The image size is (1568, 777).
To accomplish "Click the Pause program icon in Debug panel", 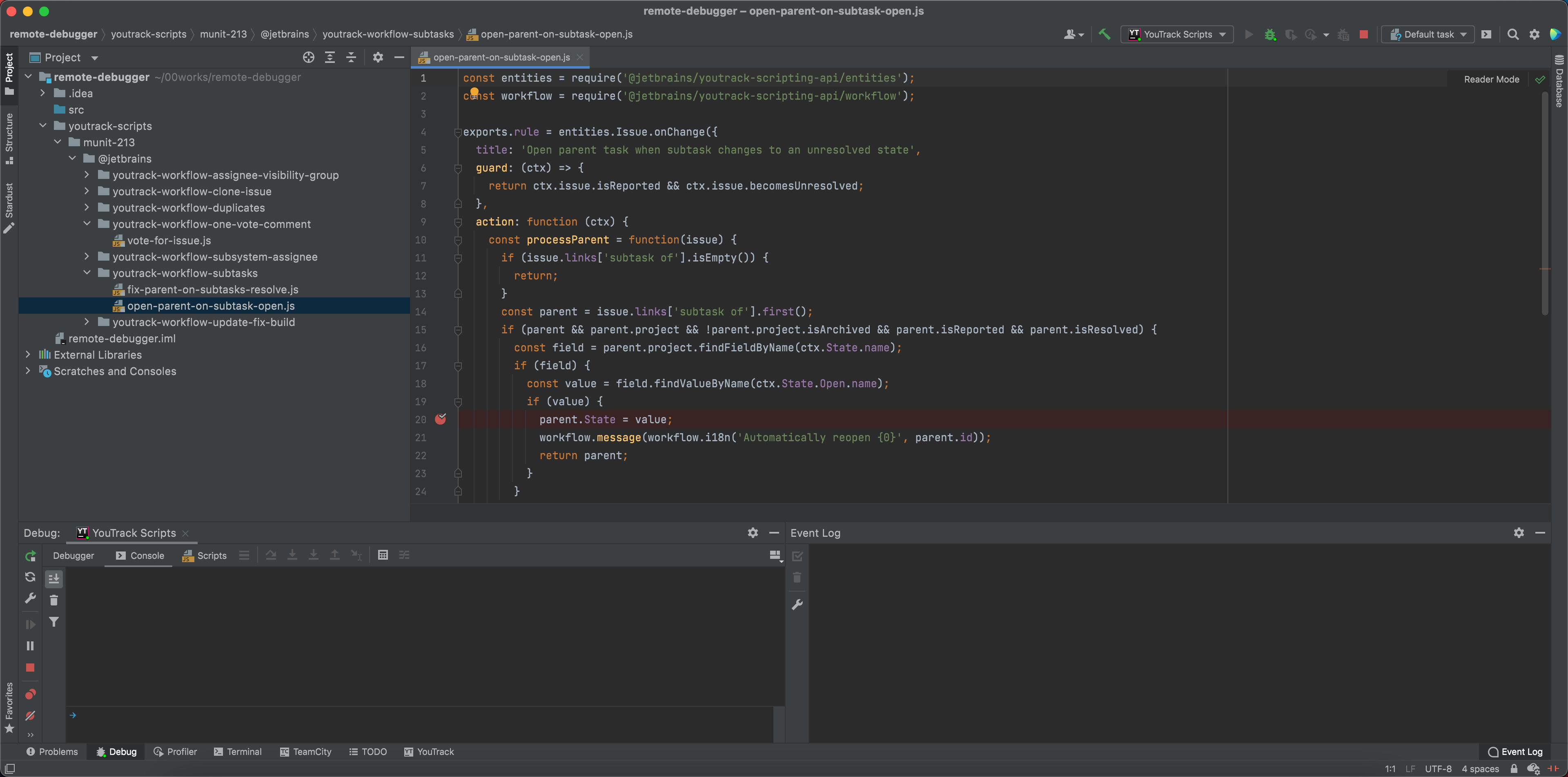I will pyautogui.click(x=30, y=646).
